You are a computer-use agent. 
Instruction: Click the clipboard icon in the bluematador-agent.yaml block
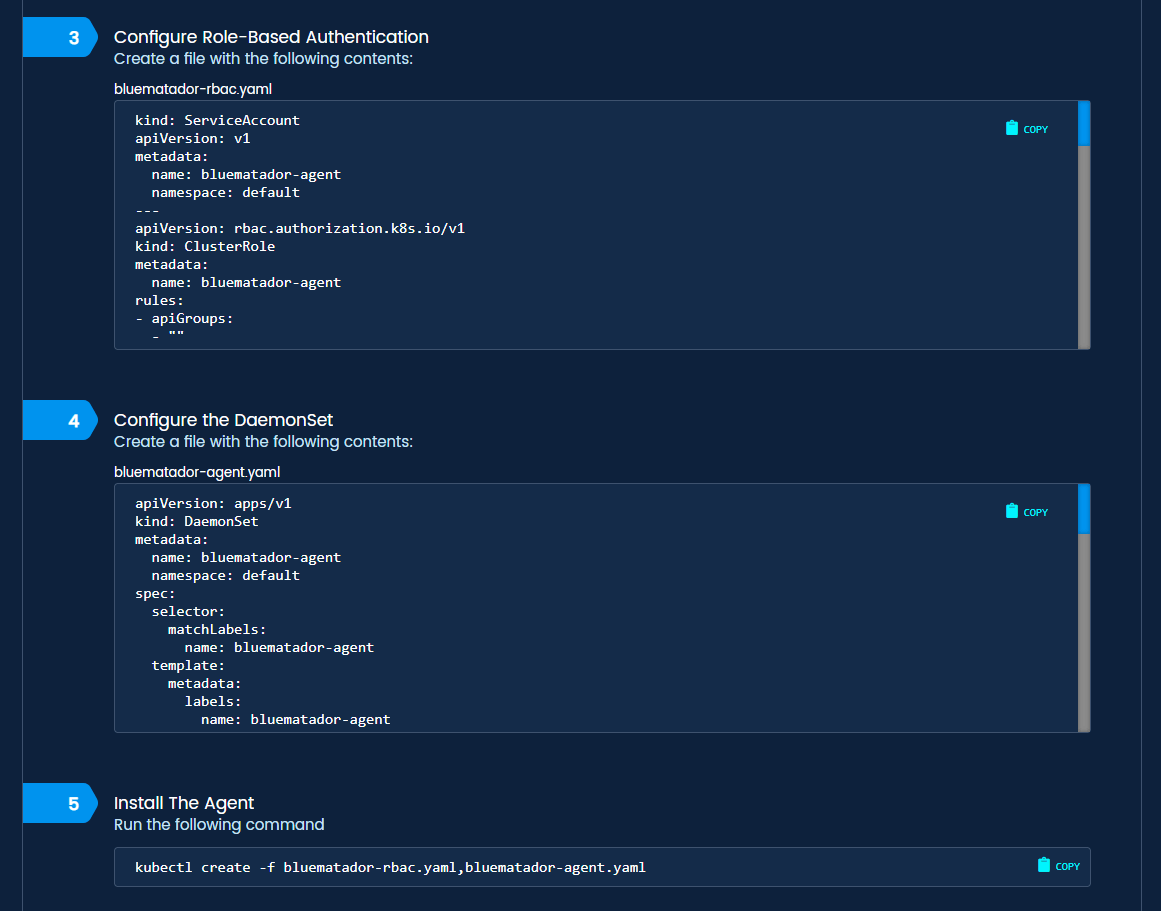1012,511
